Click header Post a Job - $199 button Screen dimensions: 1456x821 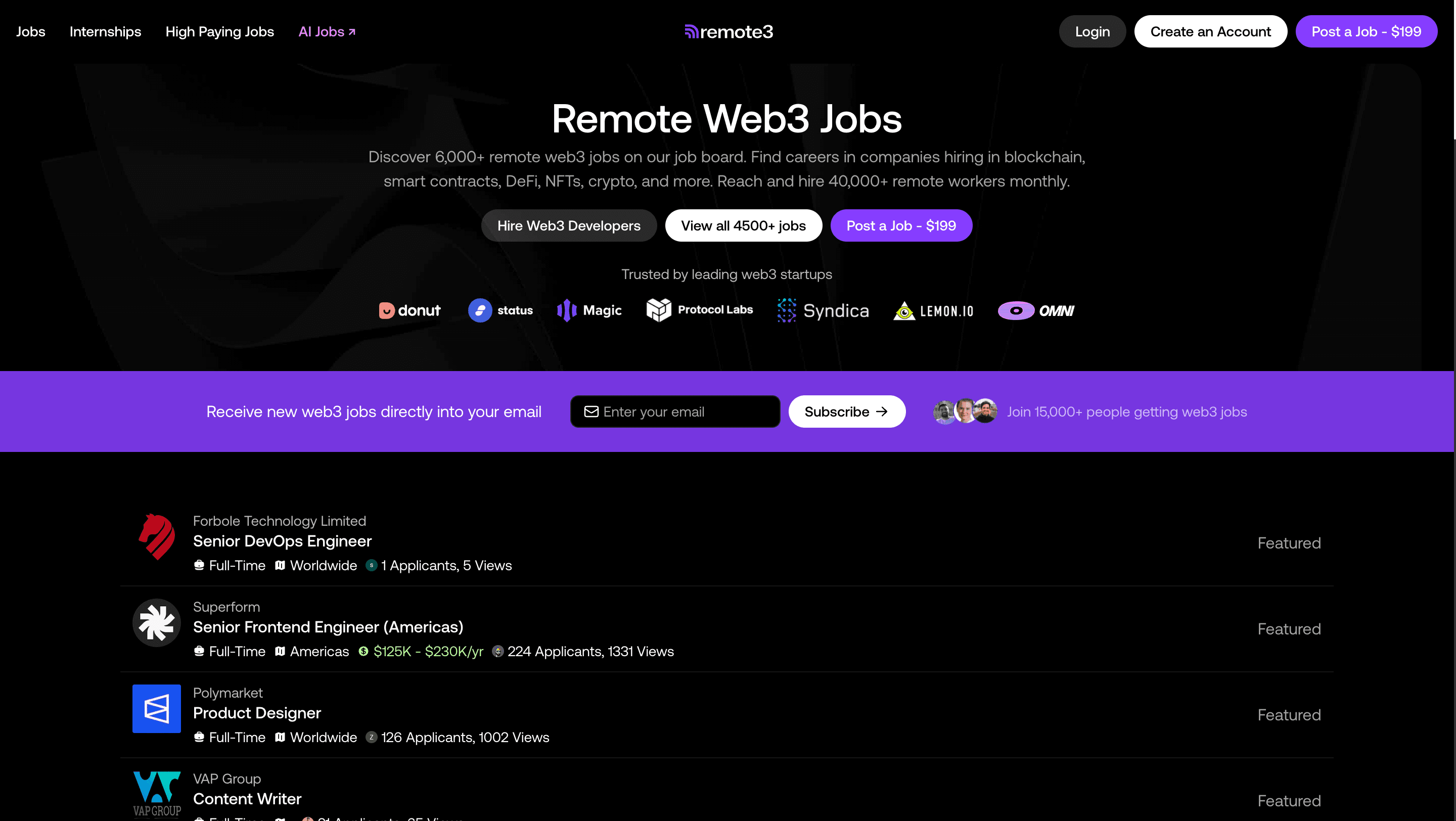click(1366, 32)
